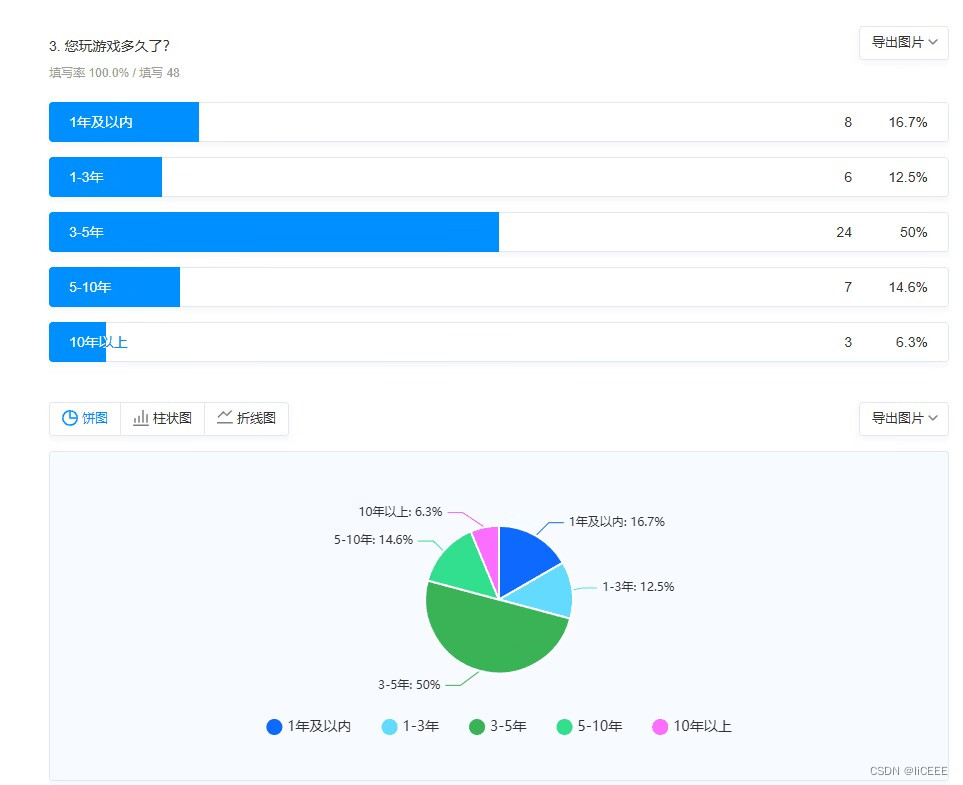Click the 10年以上 legend text
This screenshot has height=785, width=963.
coord(702,727)
